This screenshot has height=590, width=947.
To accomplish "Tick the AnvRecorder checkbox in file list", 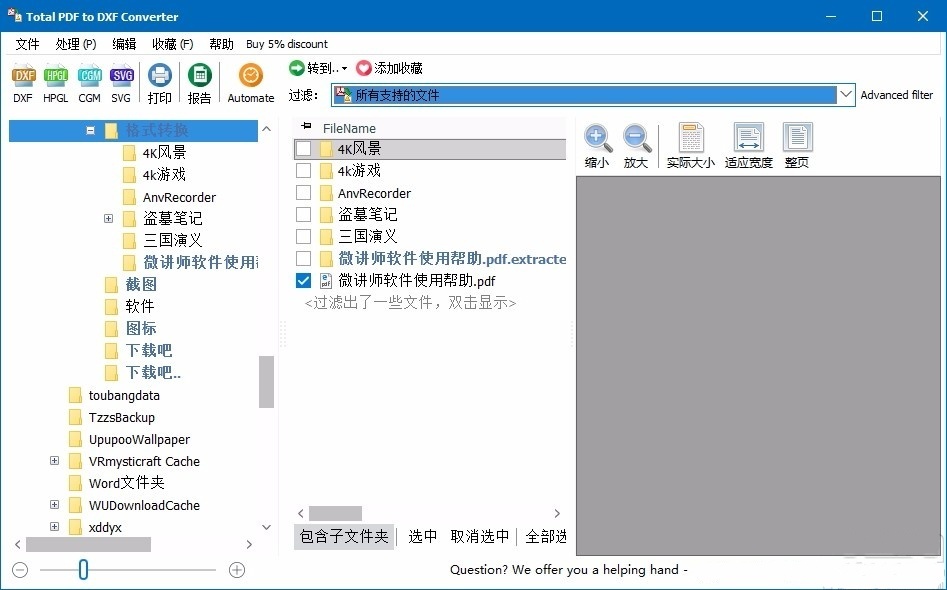I will click(303, 193).
